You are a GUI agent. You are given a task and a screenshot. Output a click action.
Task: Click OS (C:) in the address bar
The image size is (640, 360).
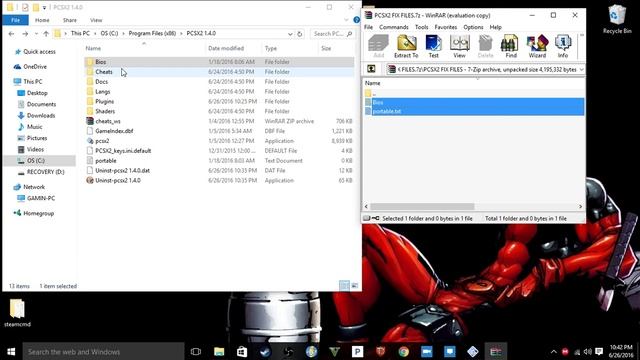tap(109, 33)
